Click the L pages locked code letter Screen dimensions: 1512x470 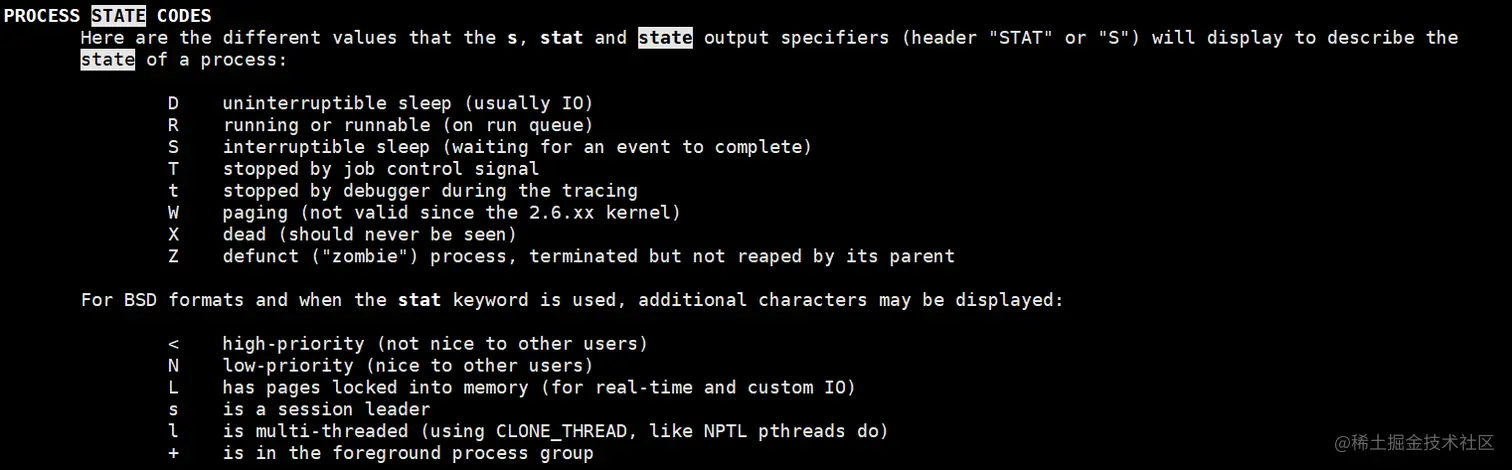(174, 388)
